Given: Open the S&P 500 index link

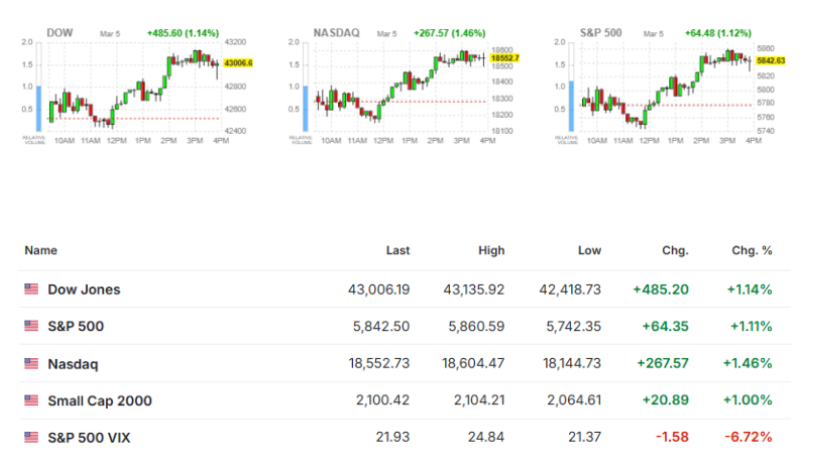Looking at the screenshot, I should (75, 326).
